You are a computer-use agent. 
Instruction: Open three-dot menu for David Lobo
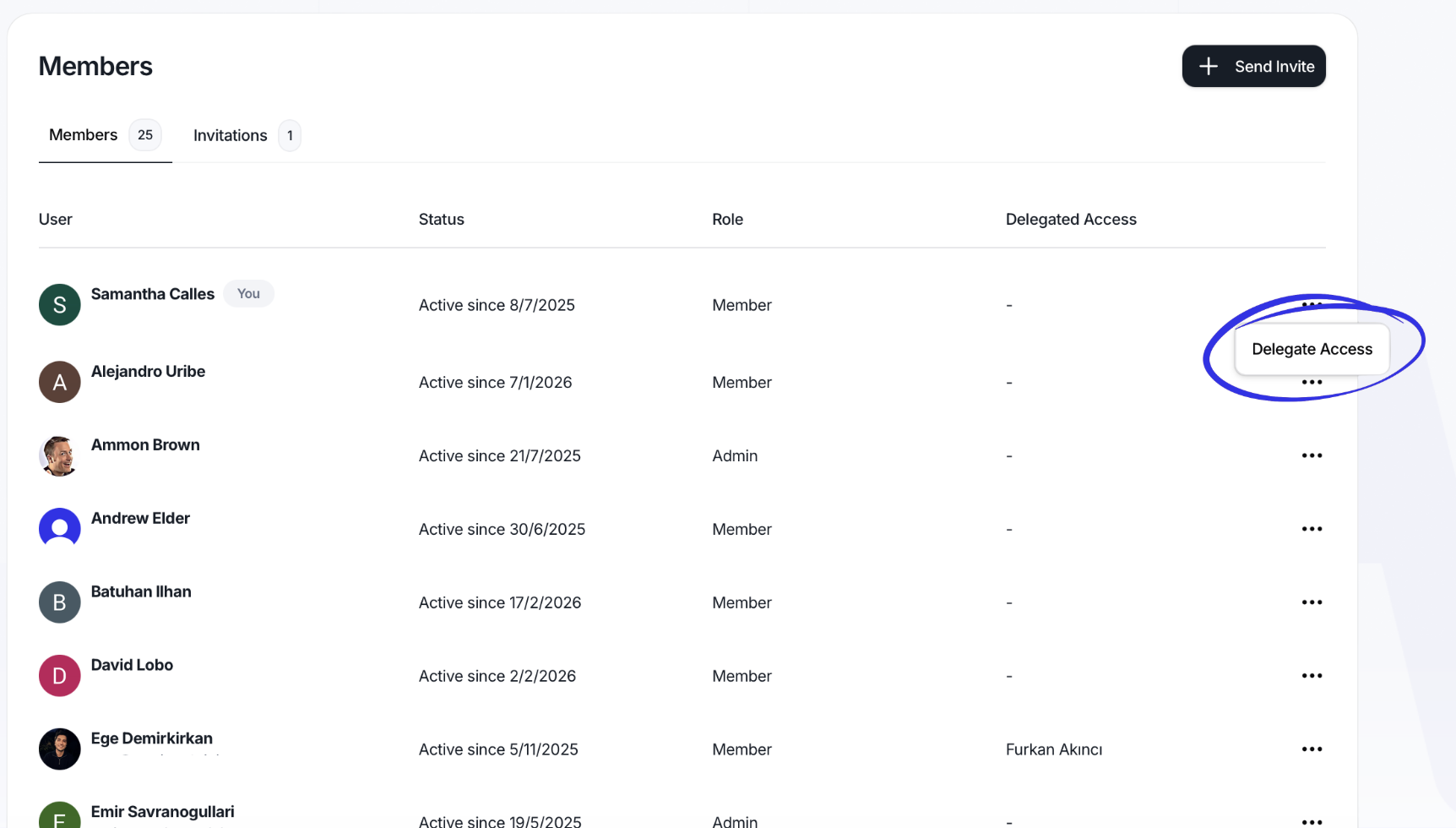1312,676
